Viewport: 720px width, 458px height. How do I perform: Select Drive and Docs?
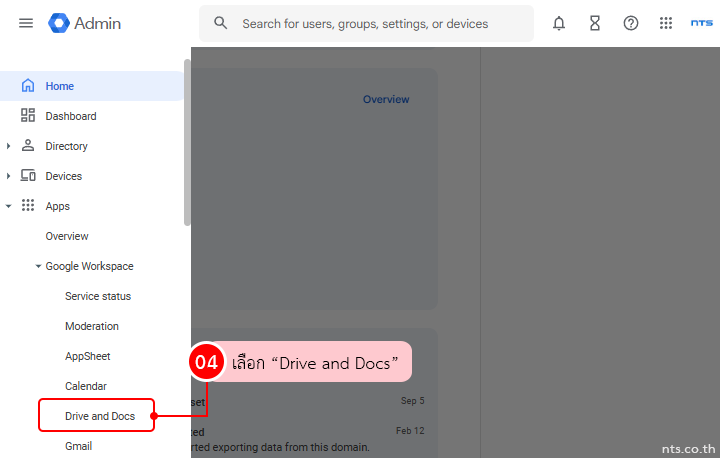[99, 416]
